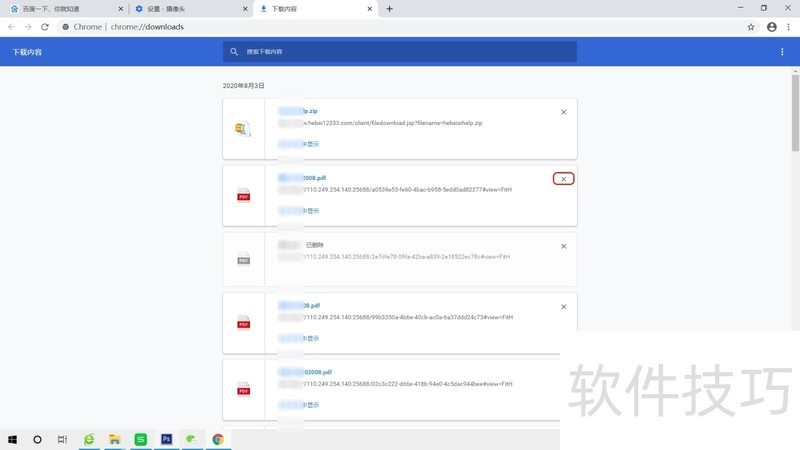Bookmark this page with the star icon
Image resolution: width=800 pixels, height=450 pixels.
pyautogui.click(x=751, y=27)
